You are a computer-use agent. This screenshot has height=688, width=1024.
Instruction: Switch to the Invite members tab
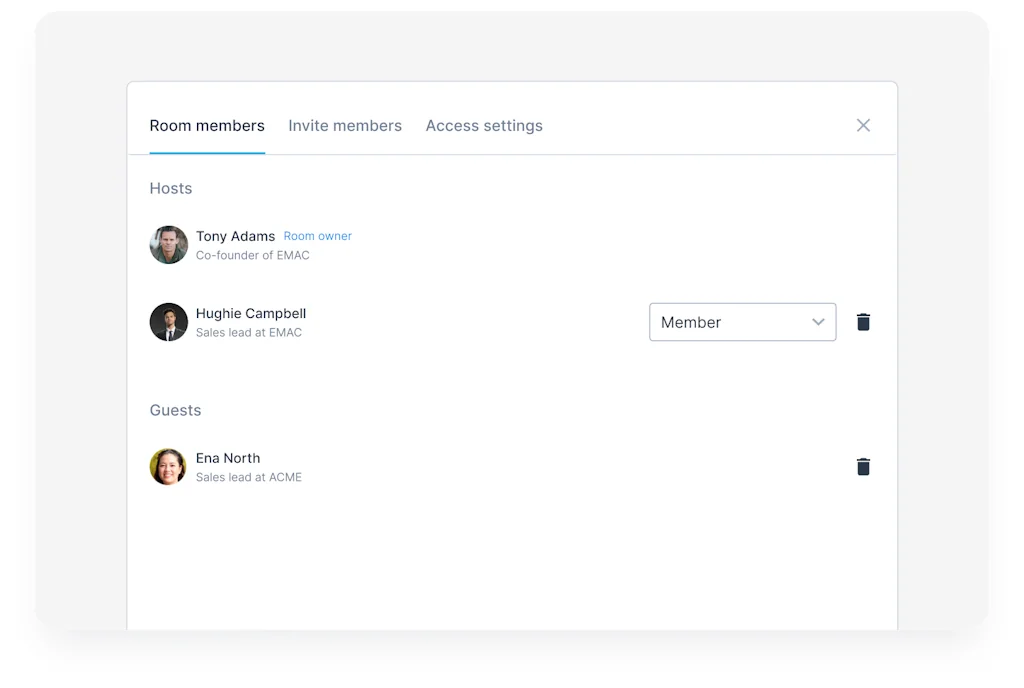(345, 125)
